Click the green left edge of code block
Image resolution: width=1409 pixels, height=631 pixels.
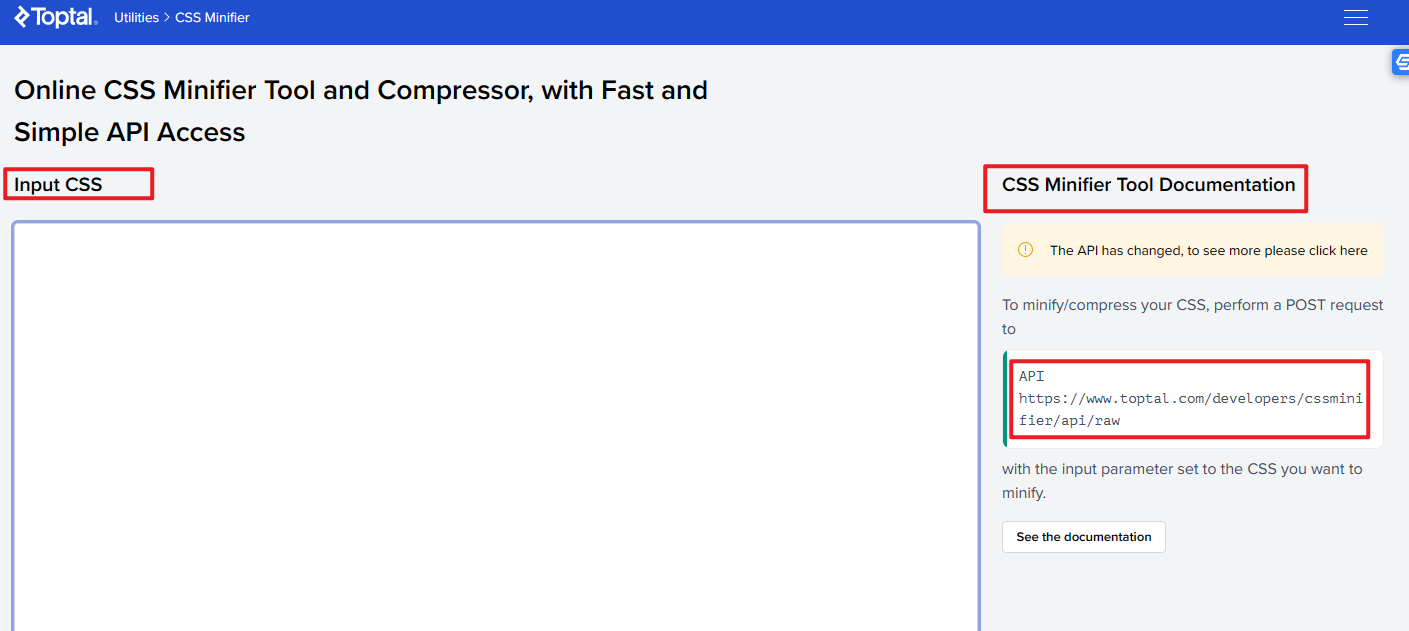[x=1005, y=398]
